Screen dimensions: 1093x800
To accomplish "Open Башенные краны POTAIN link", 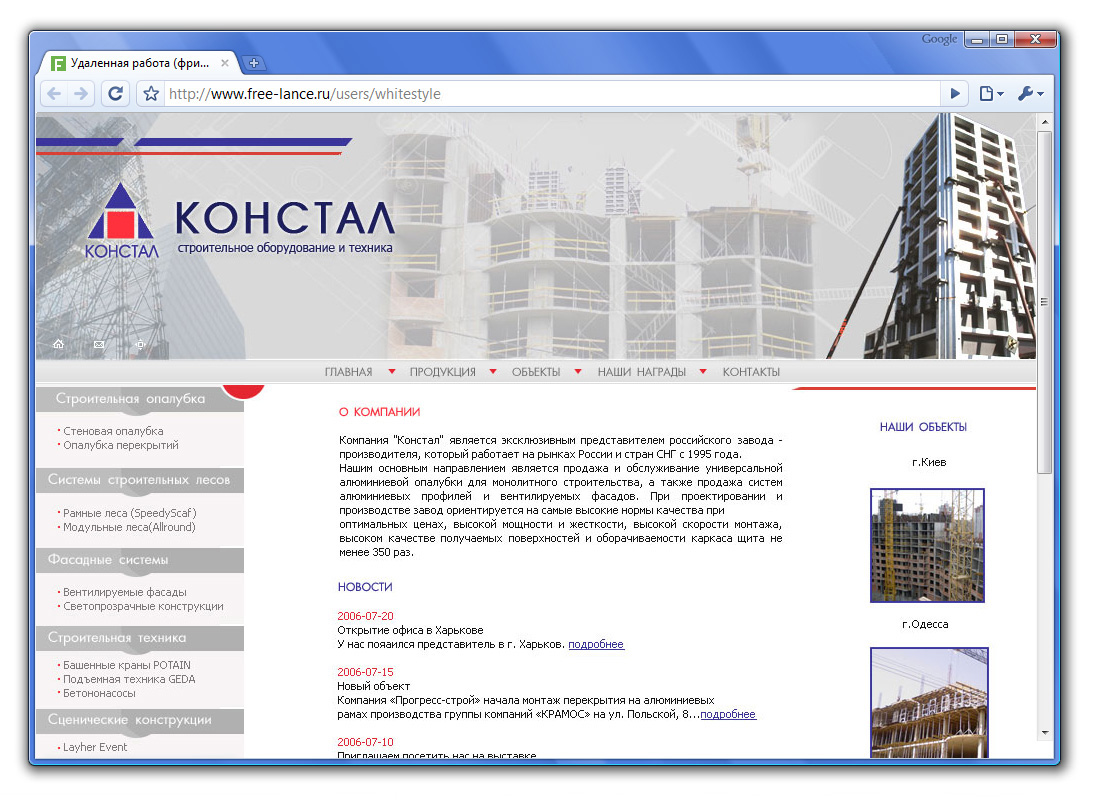I will [127, 666].
